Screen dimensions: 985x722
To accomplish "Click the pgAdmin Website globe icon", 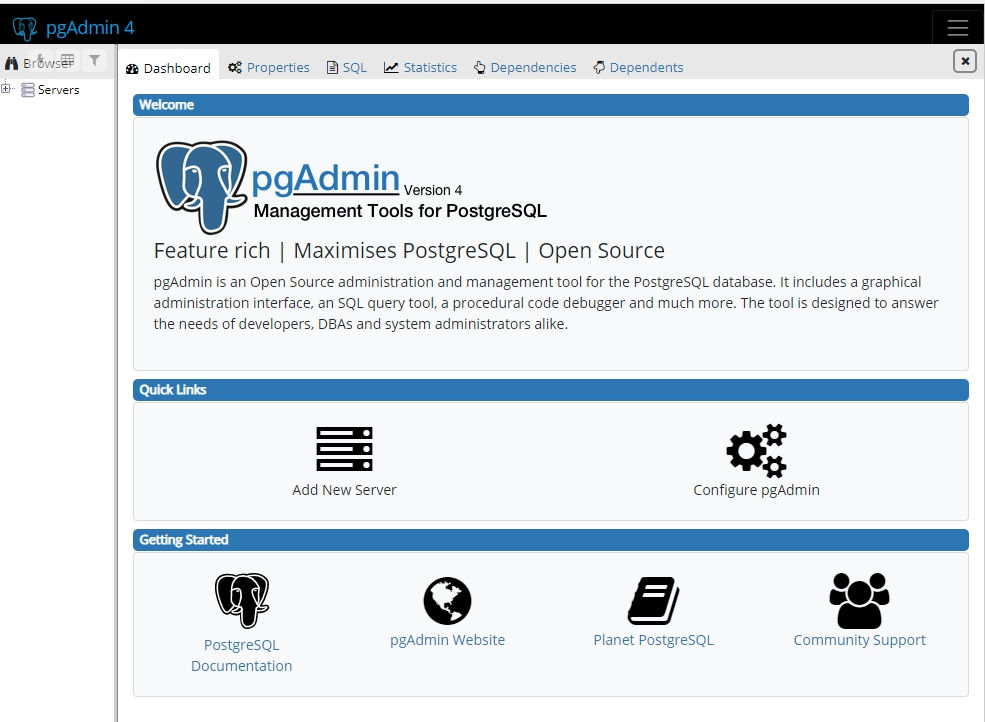I will tap(447, 601).
